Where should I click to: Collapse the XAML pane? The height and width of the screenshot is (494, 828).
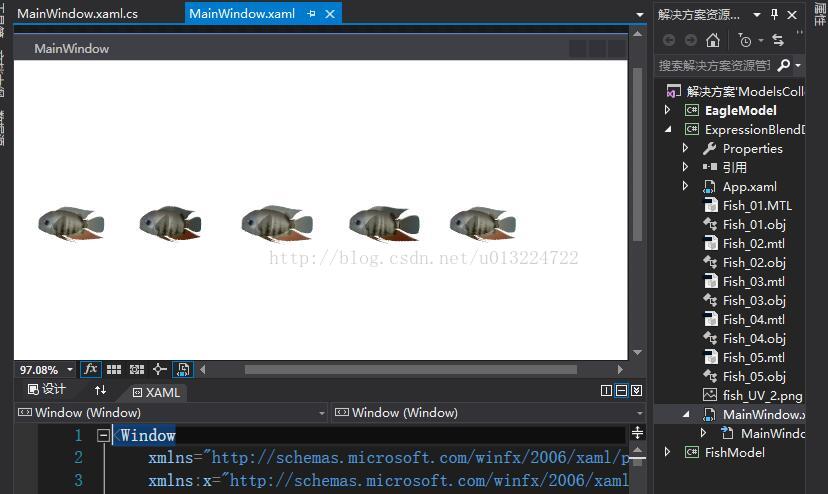[637, 390]
